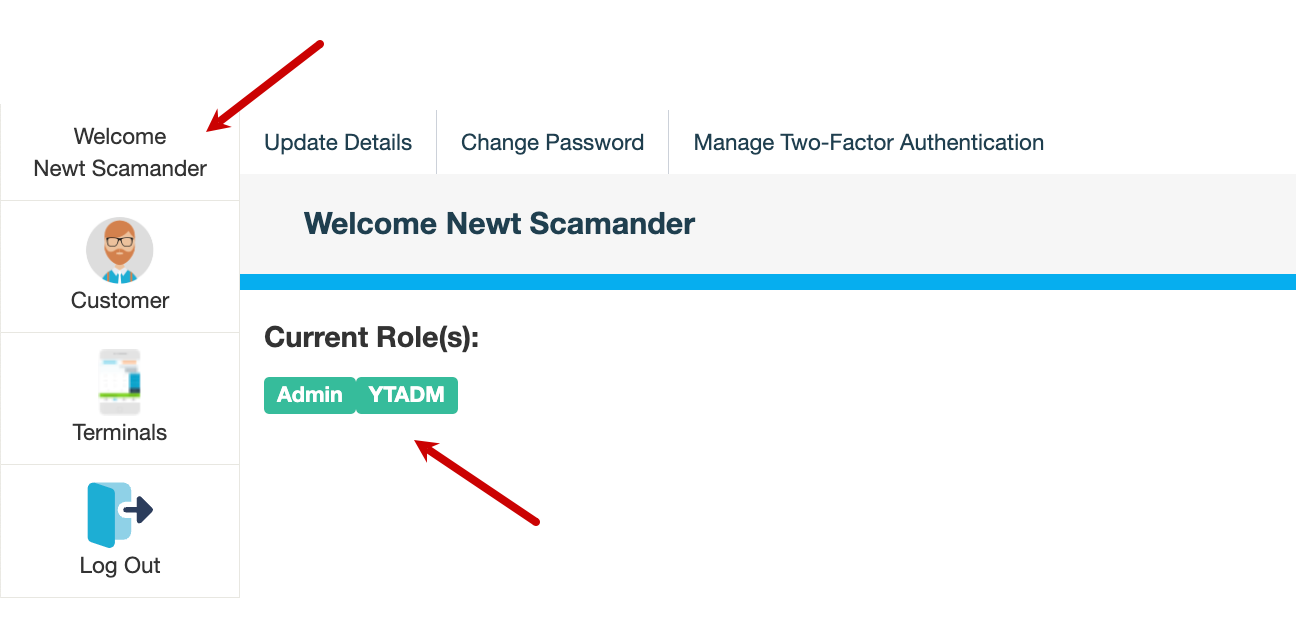Click the YTADM role badge
Viewport: 1296px width, 636px height.
pyautogui.click(x=406, y=395)
